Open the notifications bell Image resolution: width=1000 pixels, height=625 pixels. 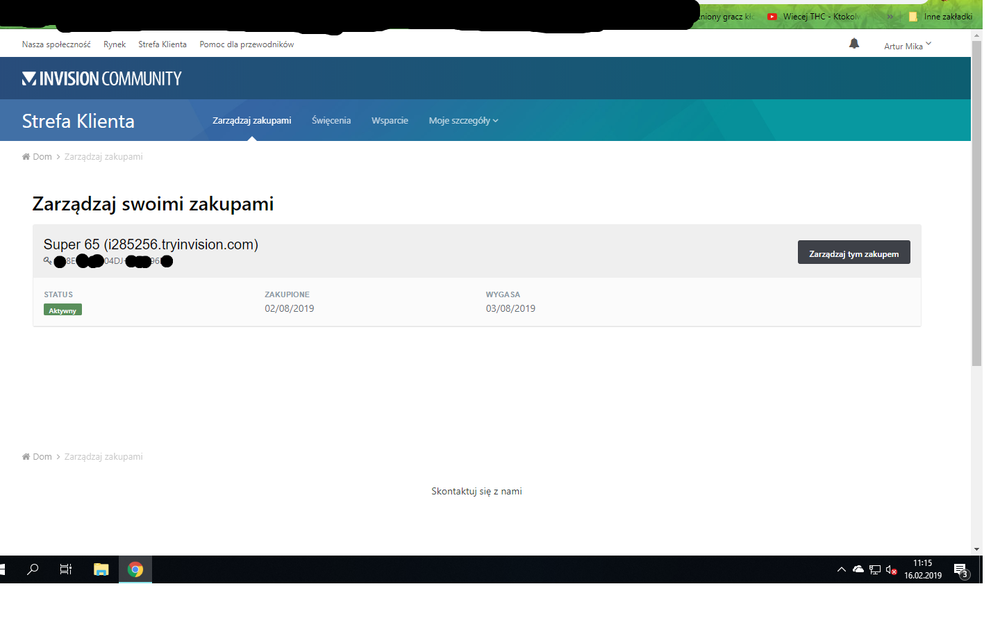point(854,44)
